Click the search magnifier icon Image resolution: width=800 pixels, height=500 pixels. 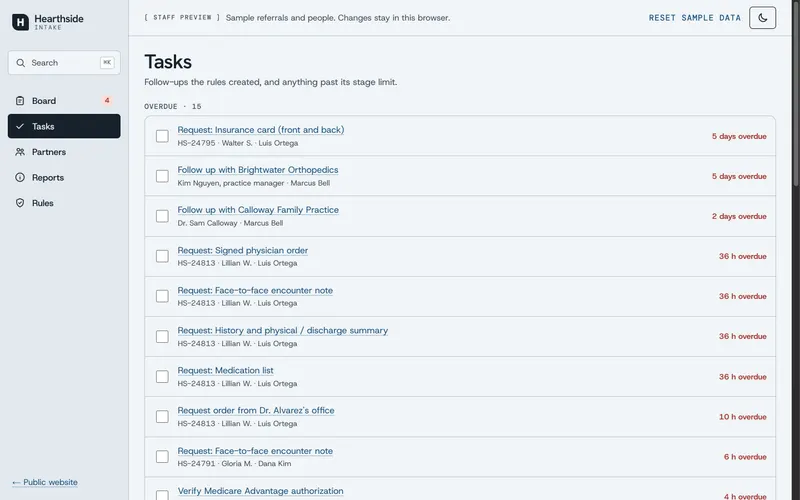[x=20, y=63]
